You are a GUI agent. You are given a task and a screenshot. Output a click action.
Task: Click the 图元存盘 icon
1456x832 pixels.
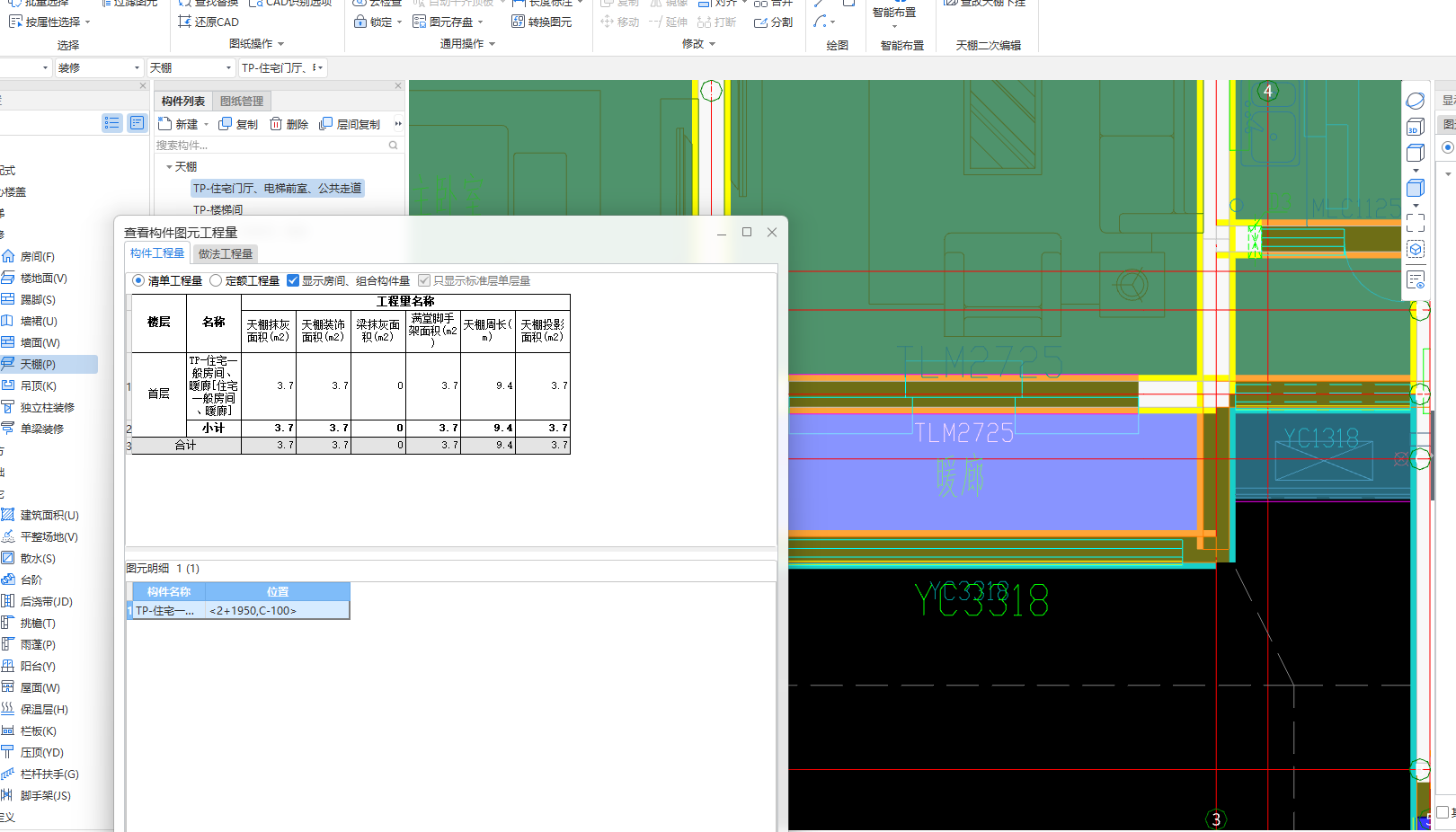click(x=419, y=22)
